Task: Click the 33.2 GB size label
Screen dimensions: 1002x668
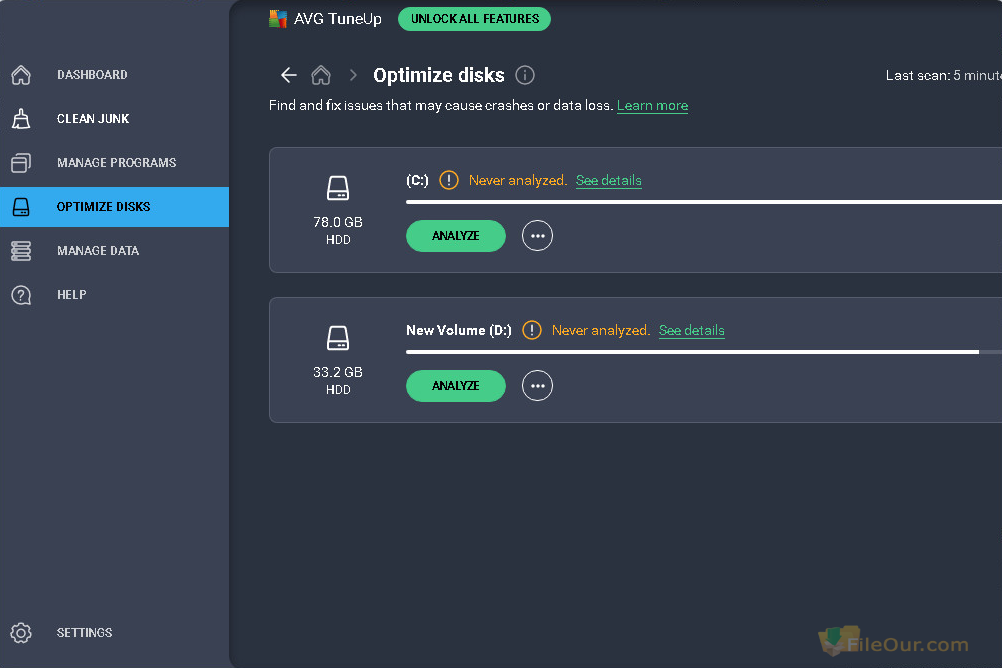Action: tap(338, 372)
